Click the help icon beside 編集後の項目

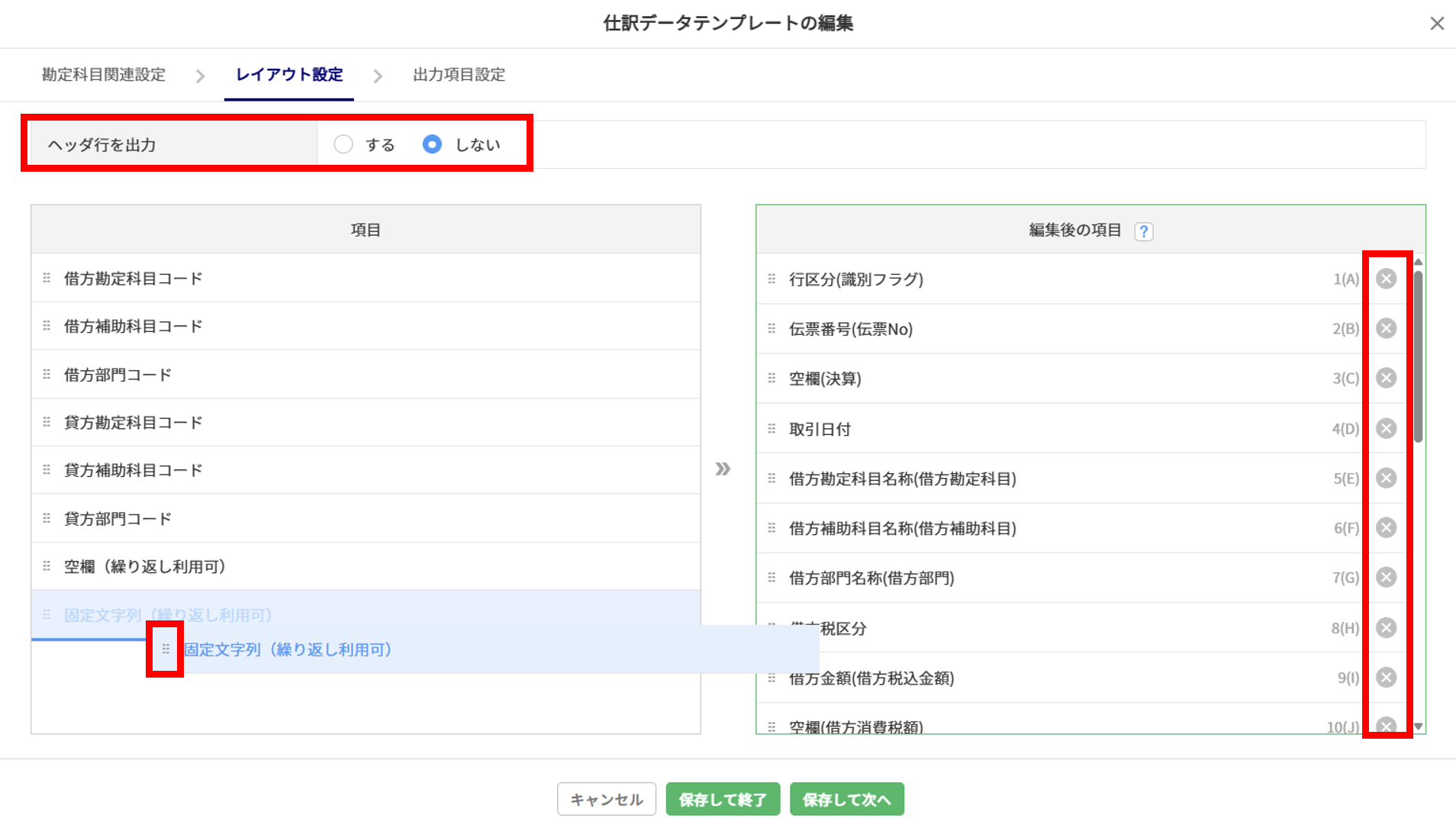coord(1143,231)
